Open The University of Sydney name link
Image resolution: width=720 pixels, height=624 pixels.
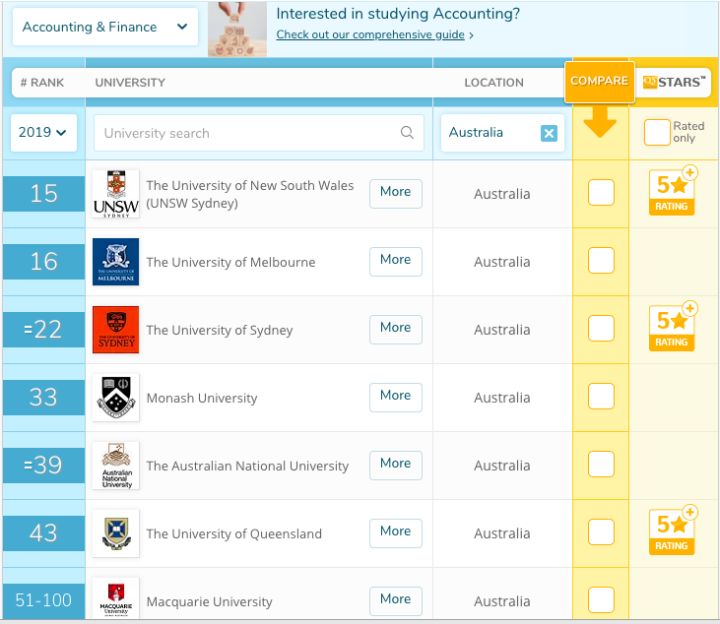point(219,330)
